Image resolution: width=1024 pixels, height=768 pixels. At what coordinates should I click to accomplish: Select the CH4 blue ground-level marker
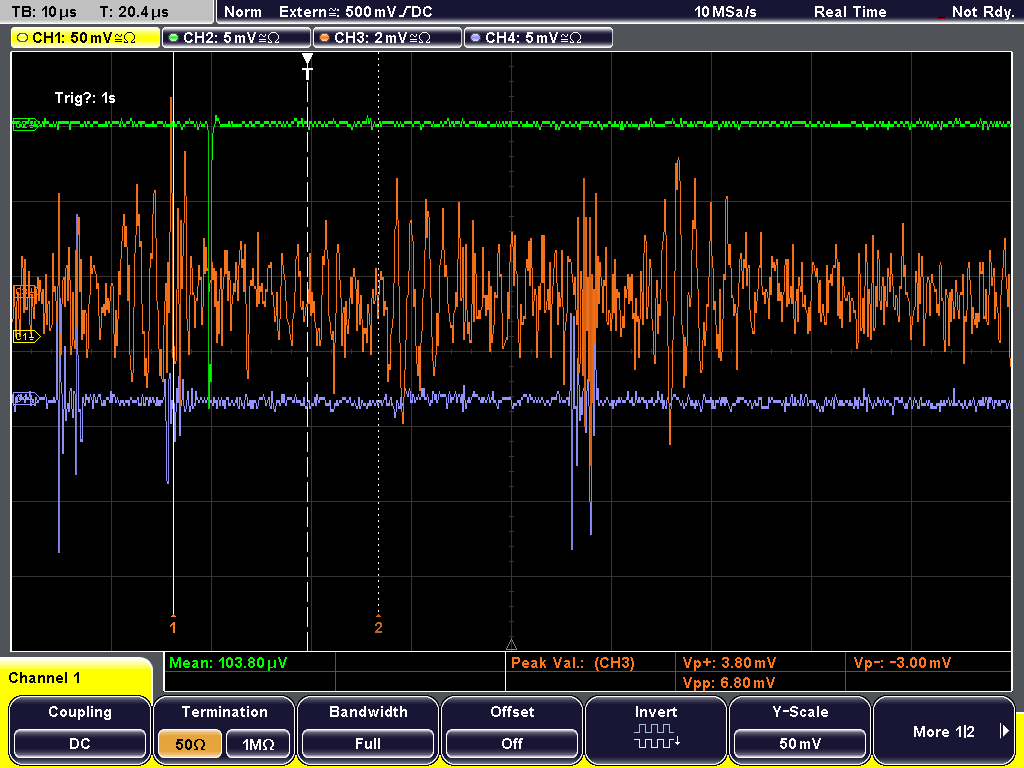click(27, 398)
